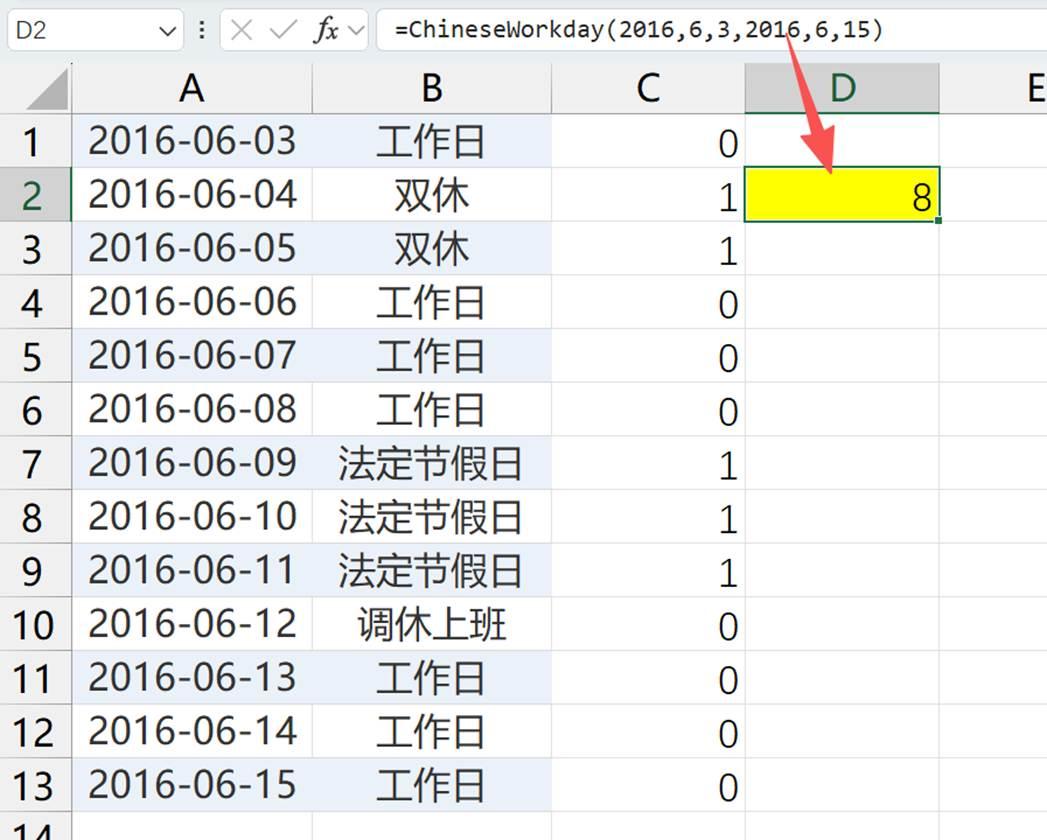1047x840 pixels.
Task: Select the yellow cell containing 8
Action: 842,195
